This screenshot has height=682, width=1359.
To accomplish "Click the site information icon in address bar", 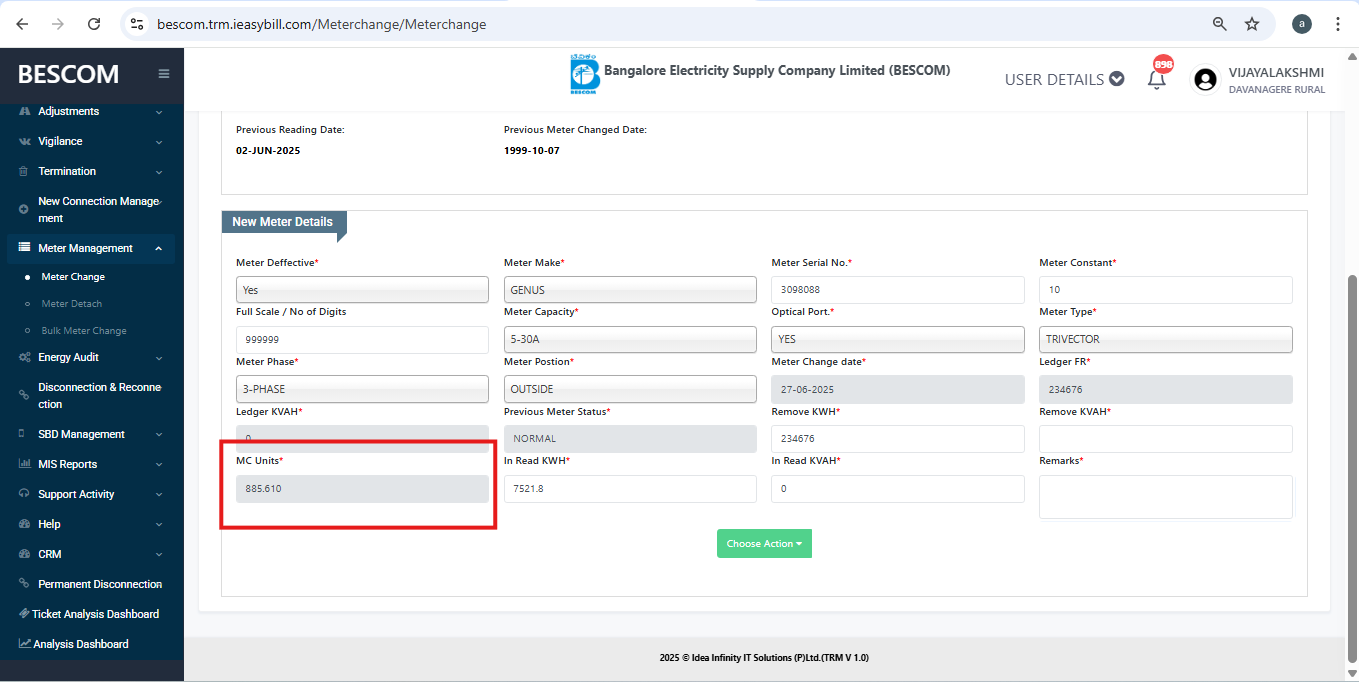I will tap(138, 24).
